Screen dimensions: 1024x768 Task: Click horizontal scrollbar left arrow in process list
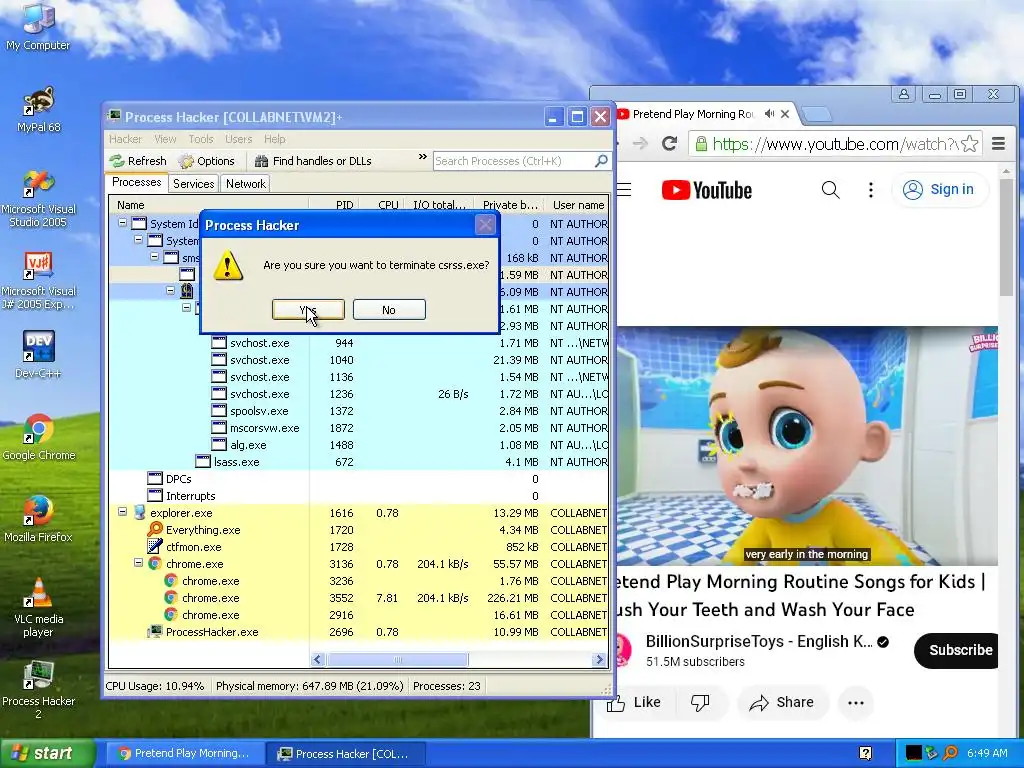tap(318, 660)
